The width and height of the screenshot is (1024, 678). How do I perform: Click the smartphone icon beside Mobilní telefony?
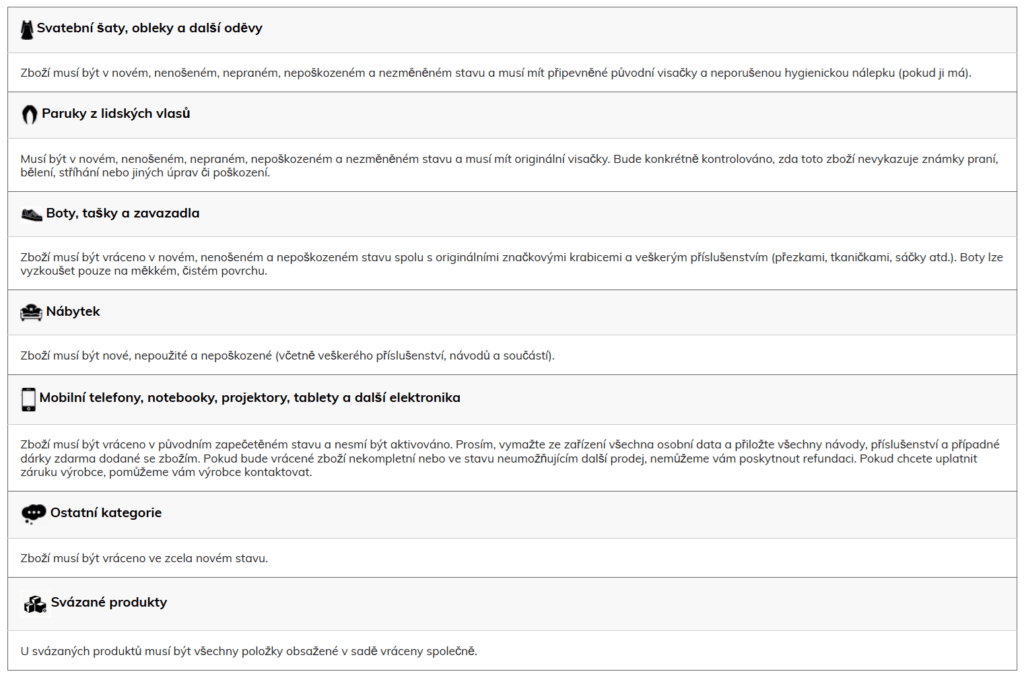click(29, 399)
